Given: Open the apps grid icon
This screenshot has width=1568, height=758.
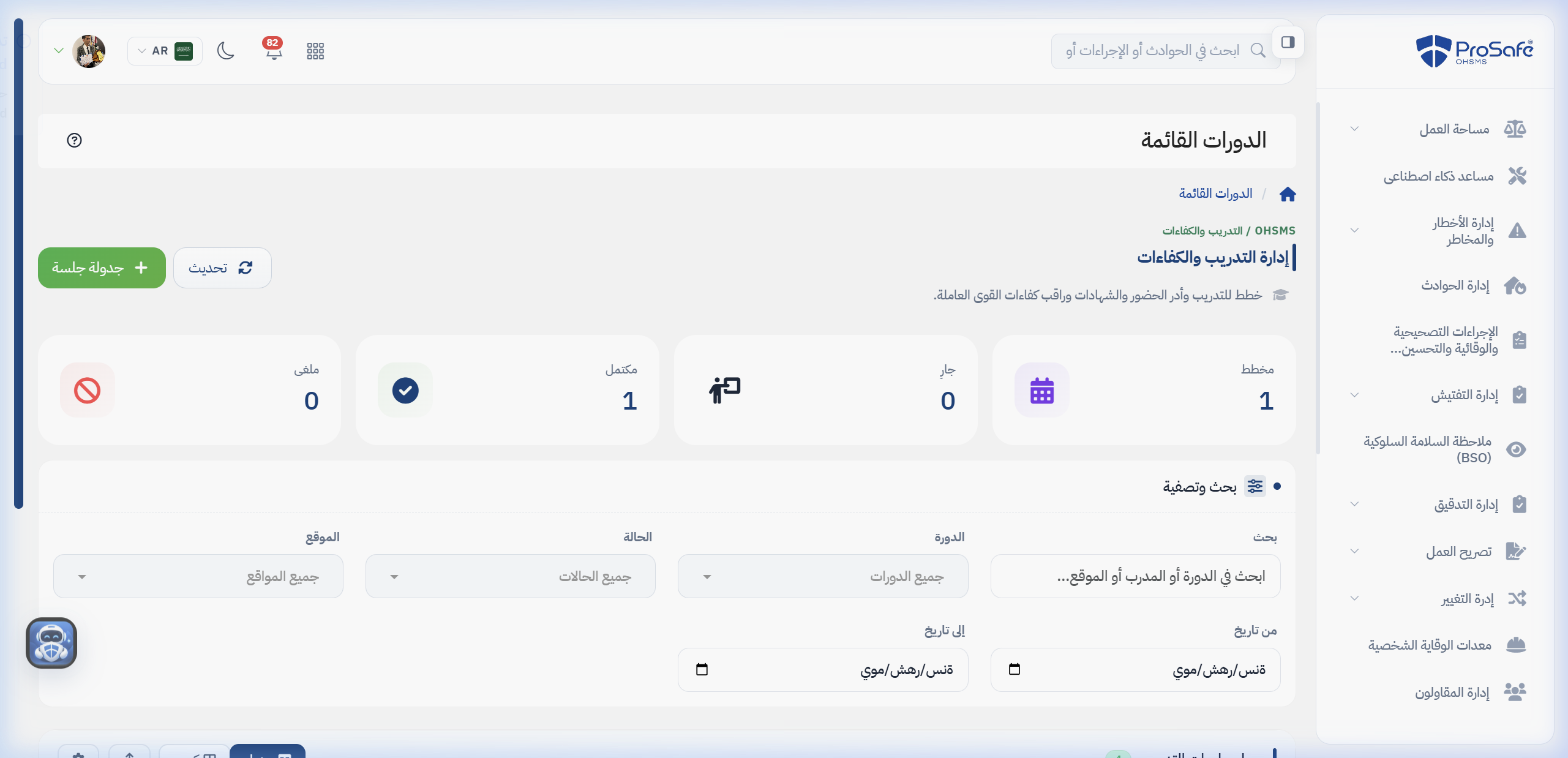Looking at the screenshot, I should click(x=315, y=51).
